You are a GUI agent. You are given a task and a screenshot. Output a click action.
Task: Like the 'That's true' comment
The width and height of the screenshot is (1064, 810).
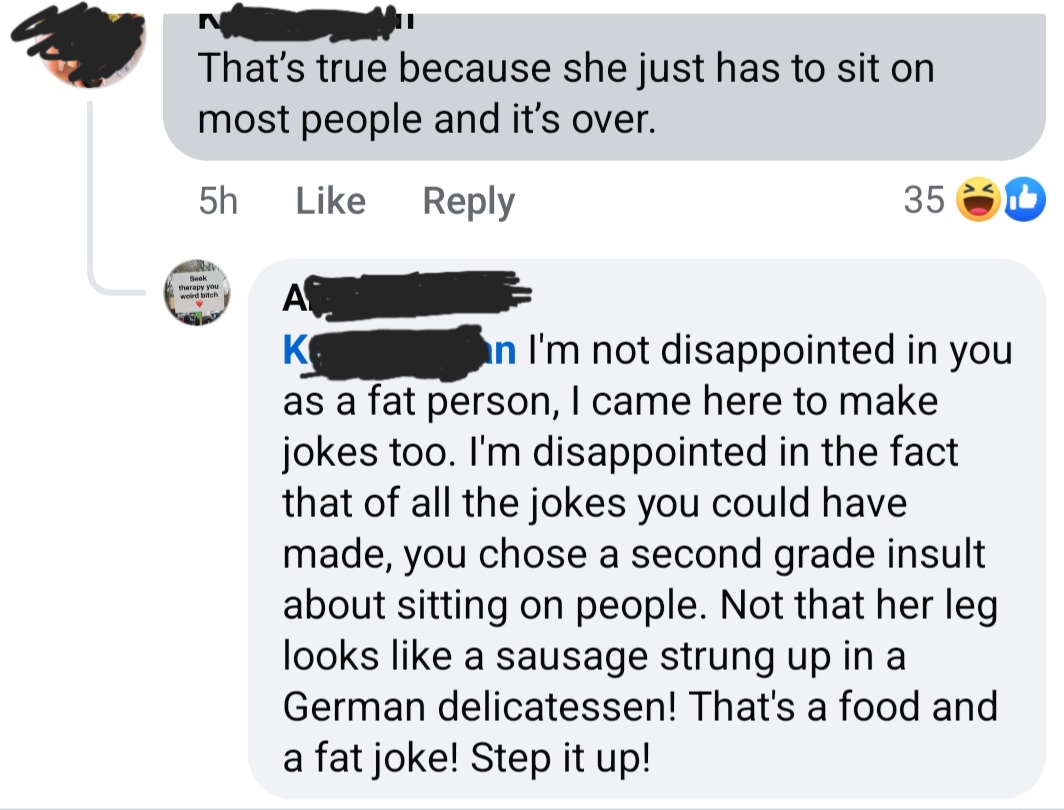[x=330, y=201]
